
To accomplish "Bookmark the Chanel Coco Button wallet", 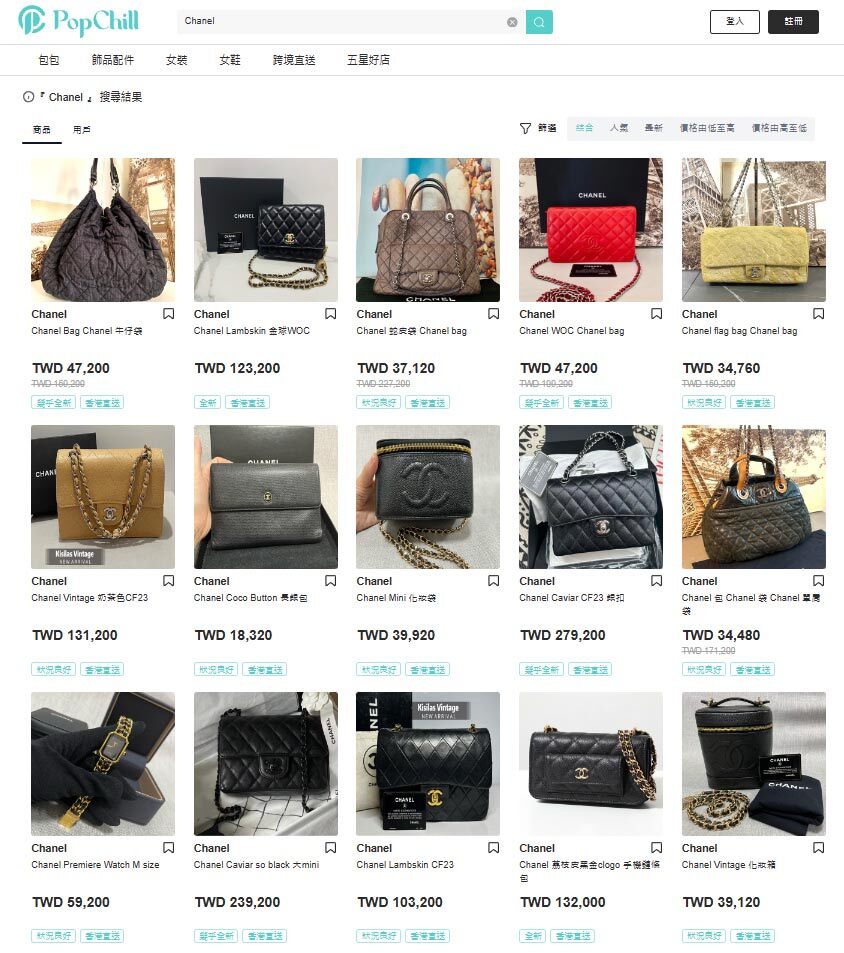I will pos(331,580).
